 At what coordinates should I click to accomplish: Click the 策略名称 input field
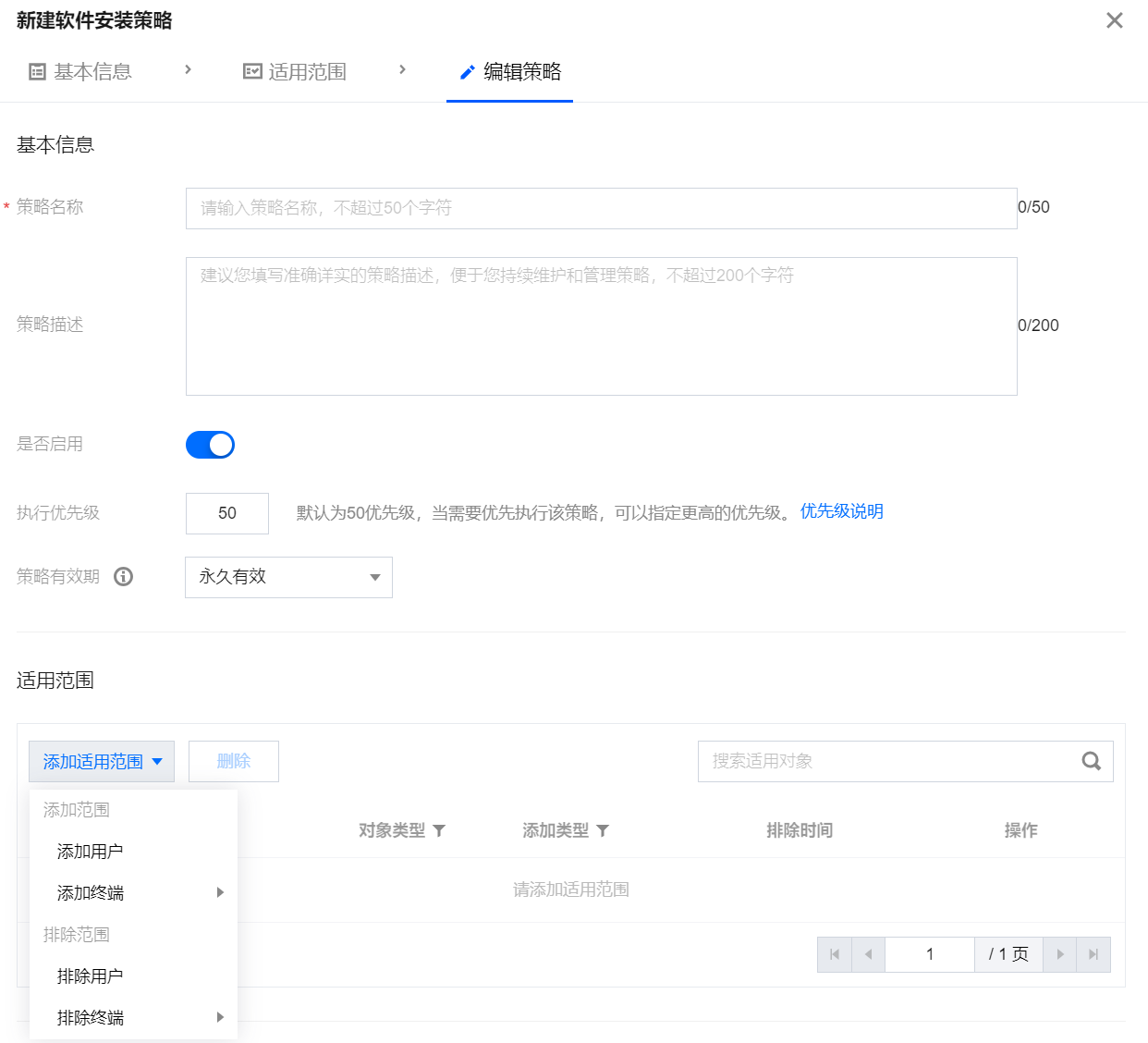pos(601,208)
